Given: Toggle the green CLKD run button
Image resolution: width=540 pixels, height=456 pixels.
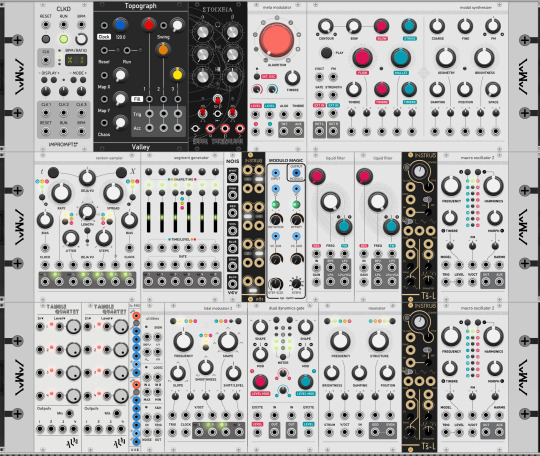Looking at the screenshot, I should coord(63,39).
